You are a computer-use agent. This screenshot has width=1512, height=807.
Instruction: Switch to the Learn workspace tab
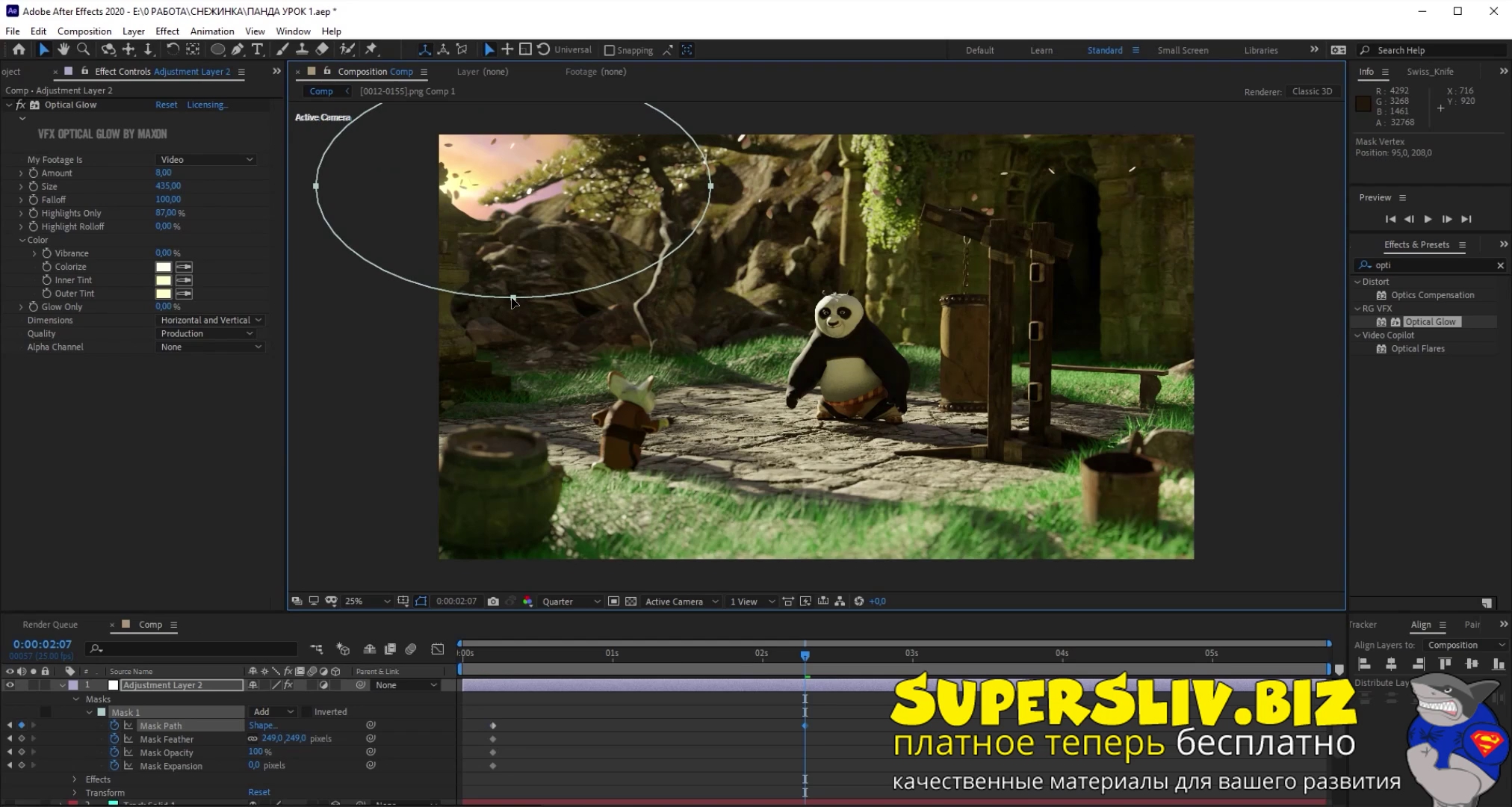(x=1041, y=50)
